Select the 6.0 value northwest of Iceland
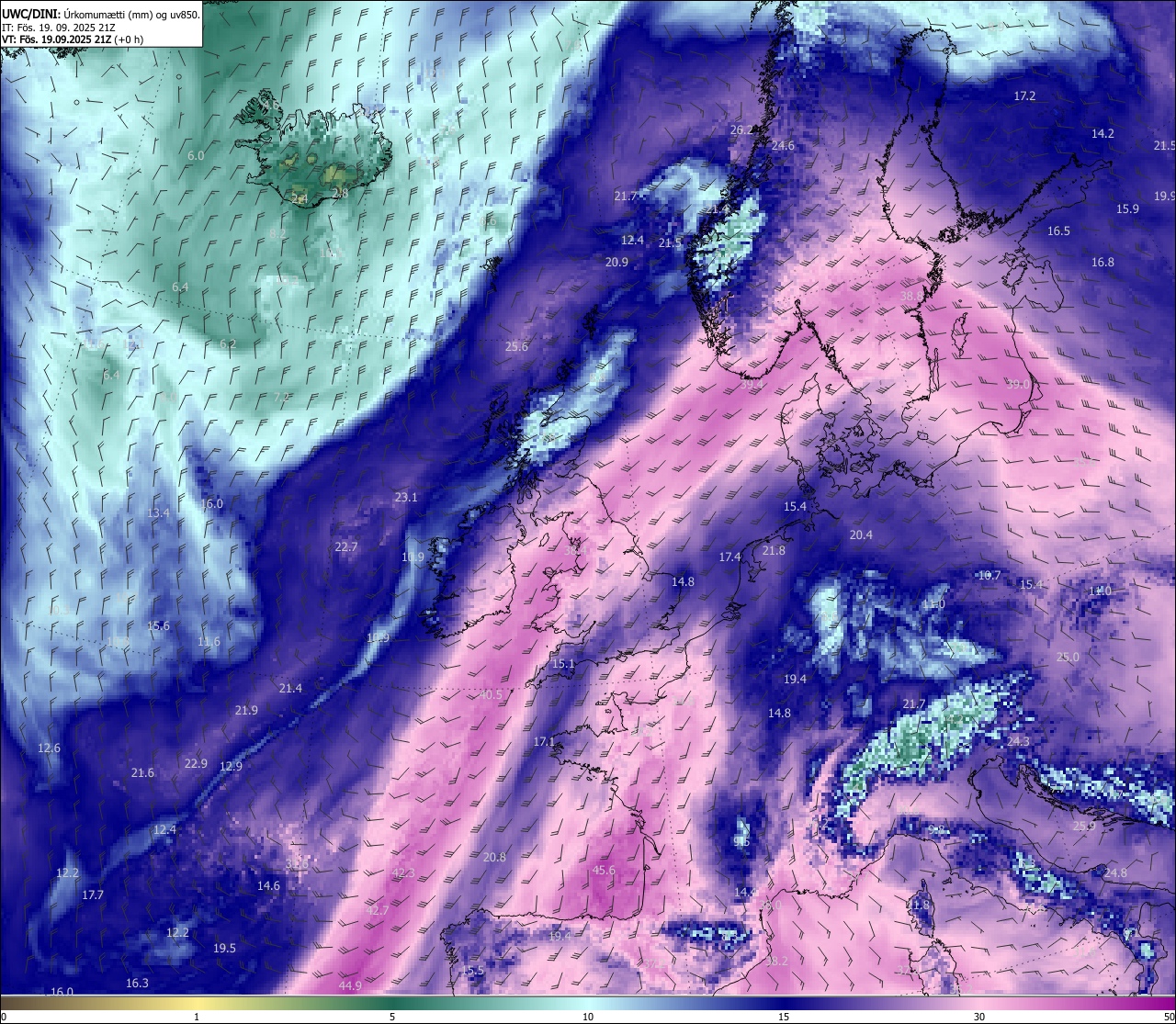Image resolution: width=1176 pixels, height=1024 pixels. click(196, 156)
